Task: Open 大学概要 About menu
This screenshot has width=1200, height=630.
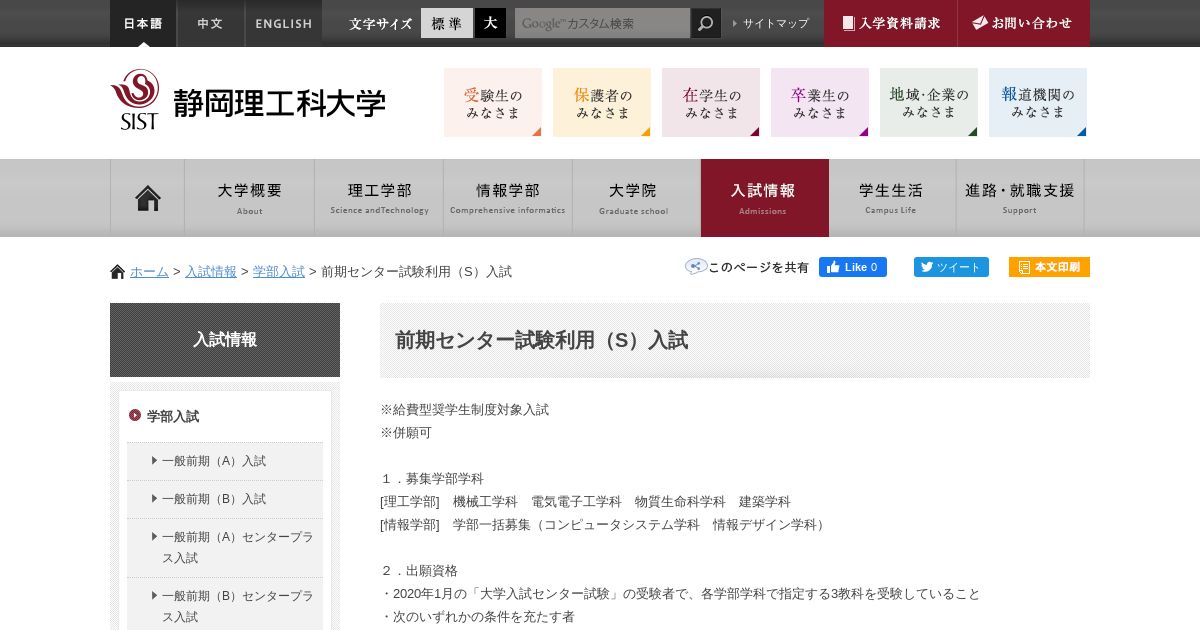Action: pos(250,198)
